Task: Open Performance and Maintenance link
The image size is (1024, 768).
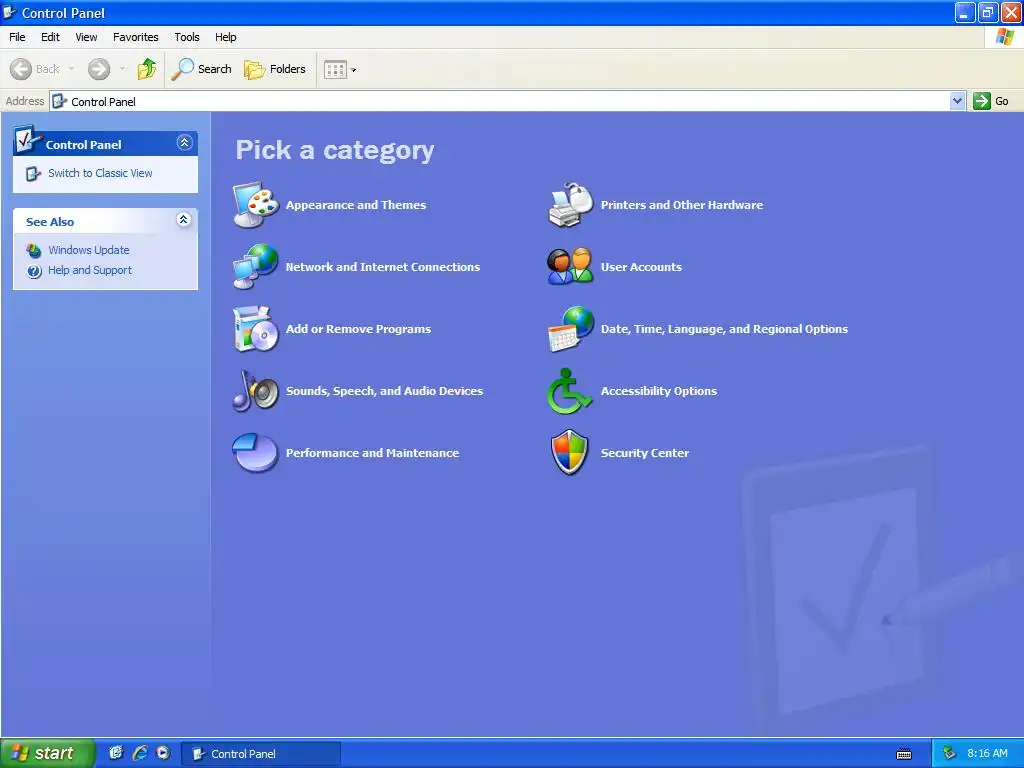Action: (x=372, y=453)
